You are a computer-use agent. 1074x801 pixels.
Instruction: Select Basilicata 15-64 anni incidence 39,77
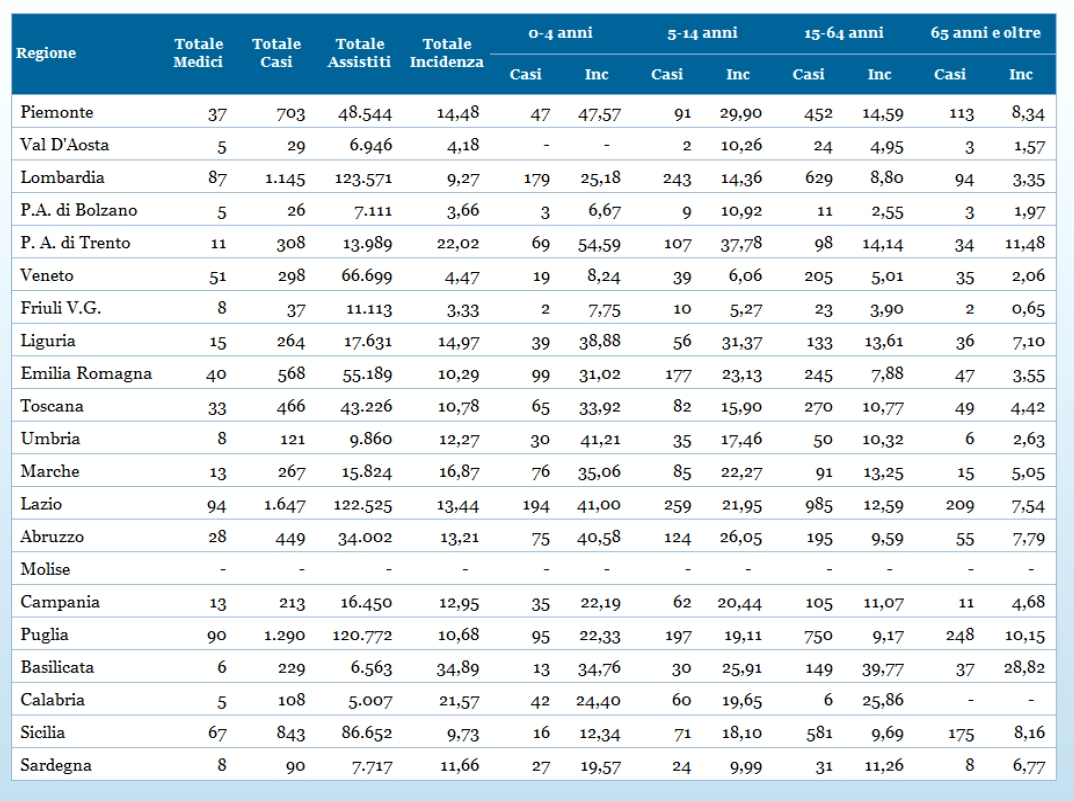pos(883,669)
